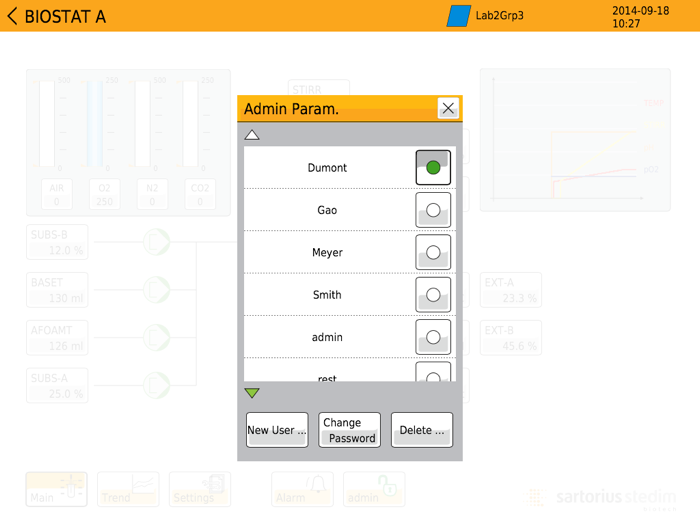700x525 pixels.
Task: Click the AFOAMT pump icon
Action: (156, 338)
